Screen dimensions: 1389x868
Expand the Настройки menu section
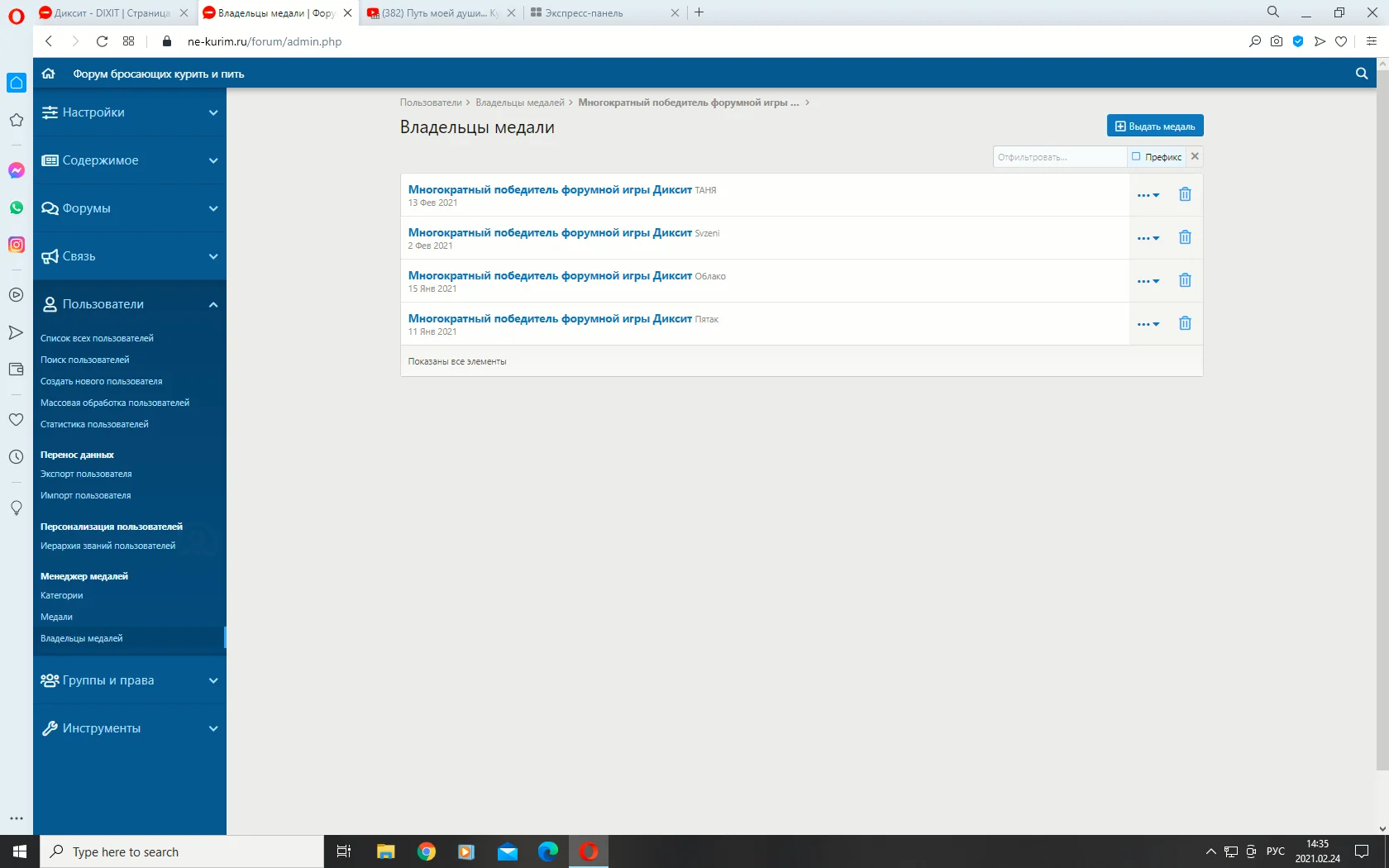130,112
